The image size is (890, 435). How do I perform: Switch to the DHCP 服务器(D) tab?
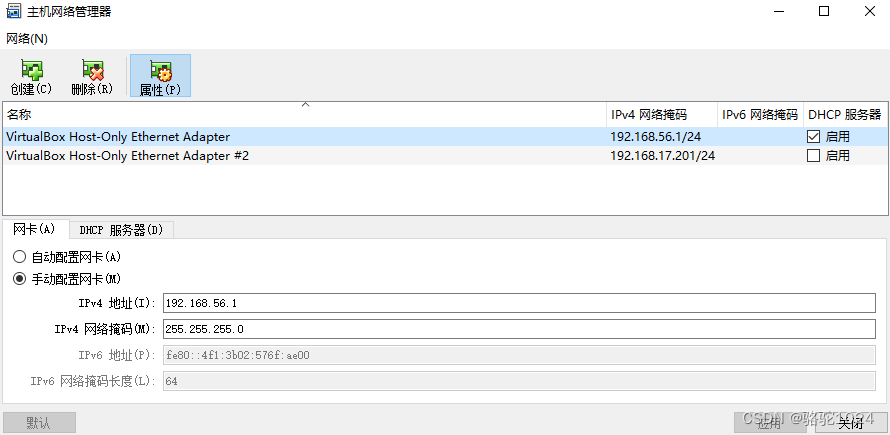[x=121, y=230]
